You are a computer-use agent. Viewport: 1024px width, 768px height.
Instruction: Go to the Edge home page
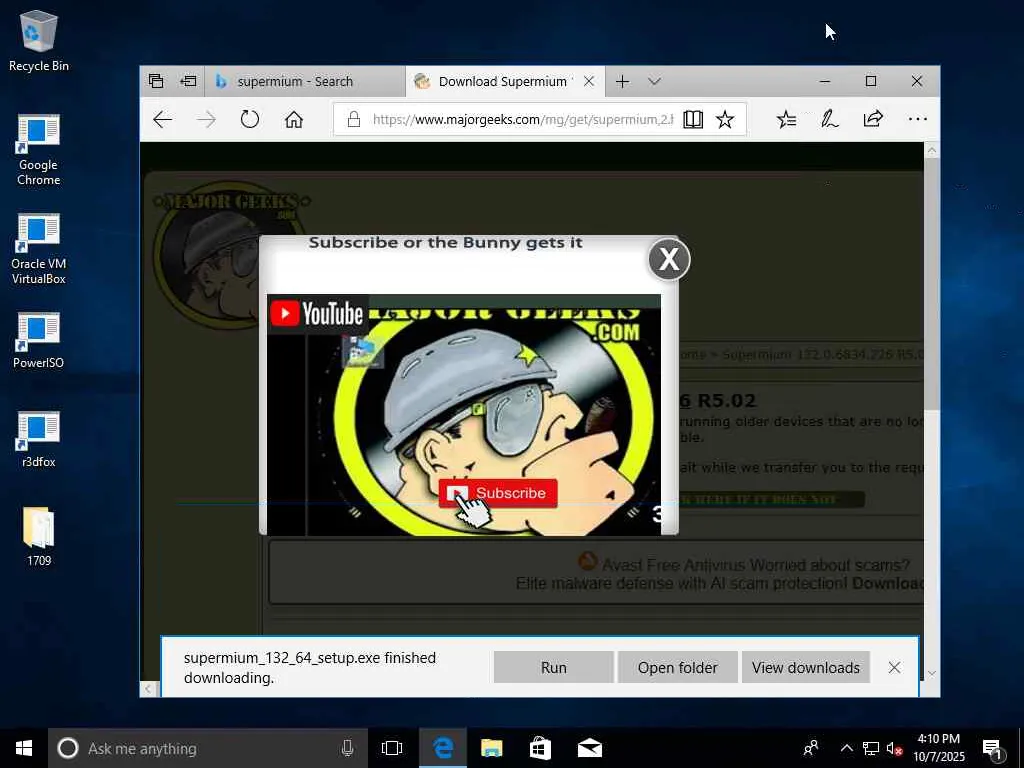click(294, 120)
